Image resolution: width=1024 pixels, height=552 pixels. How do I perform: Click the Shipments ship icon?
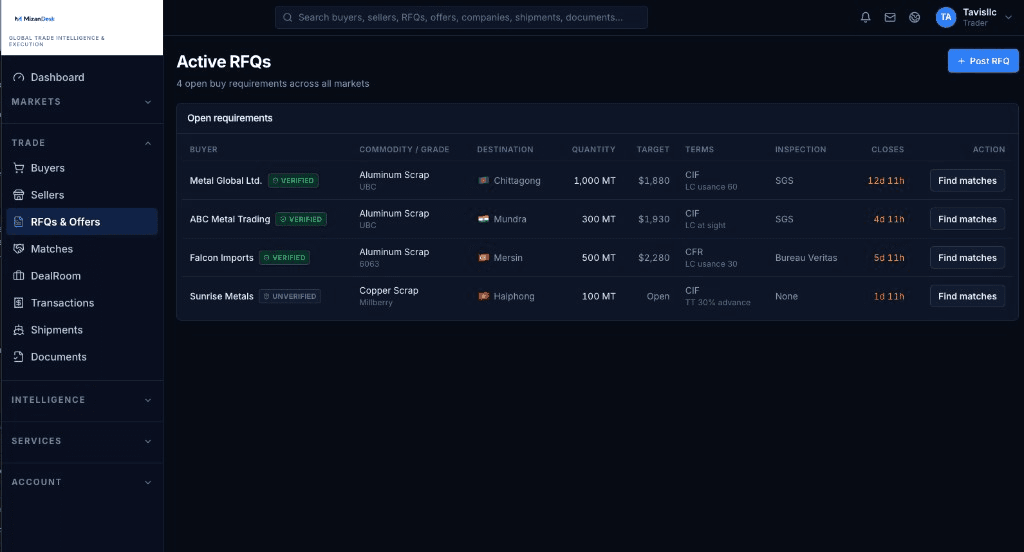[18, 330]
